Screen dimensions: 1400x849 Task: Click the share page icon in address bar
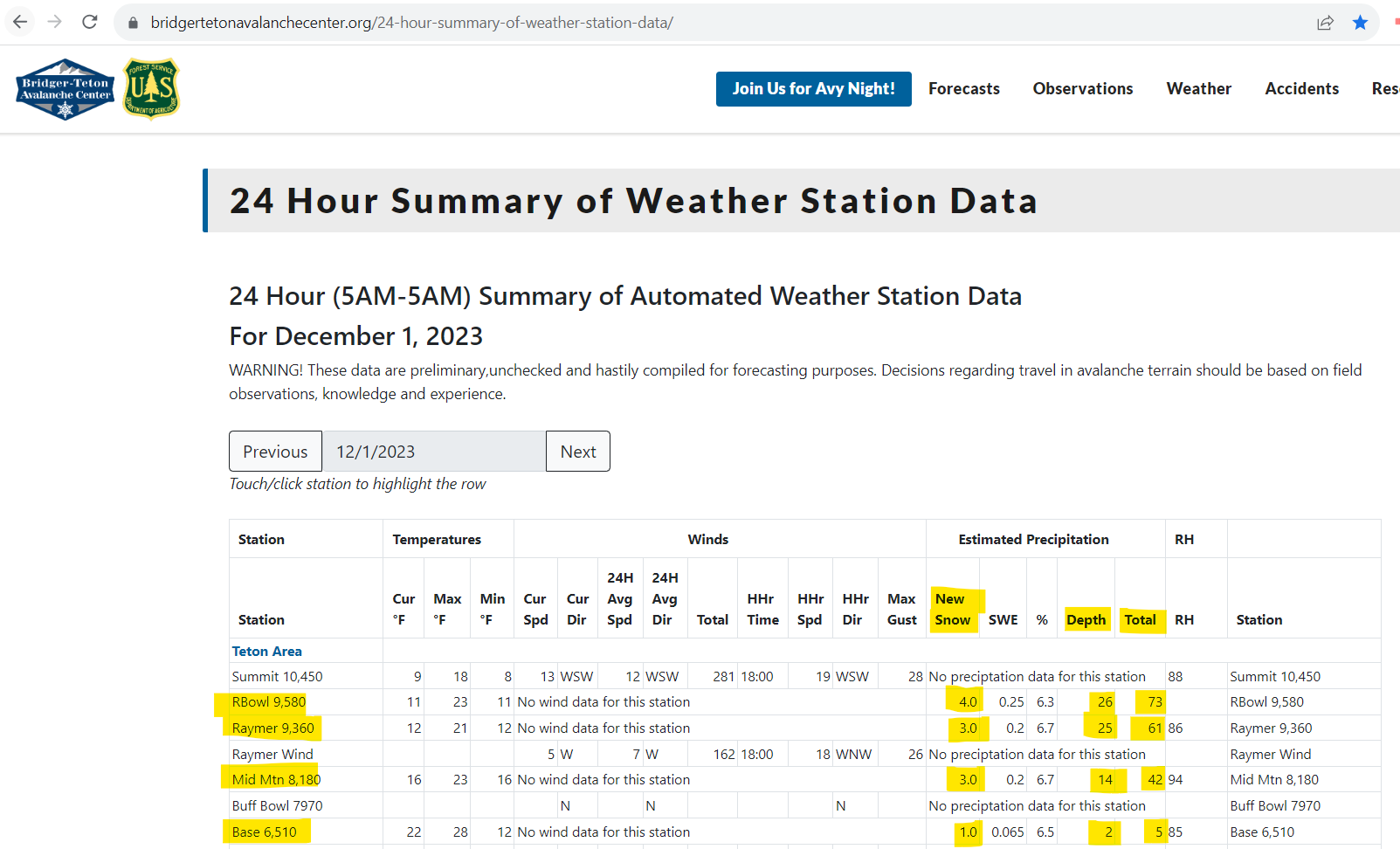pyautogui.click(x=1325, y=23)
